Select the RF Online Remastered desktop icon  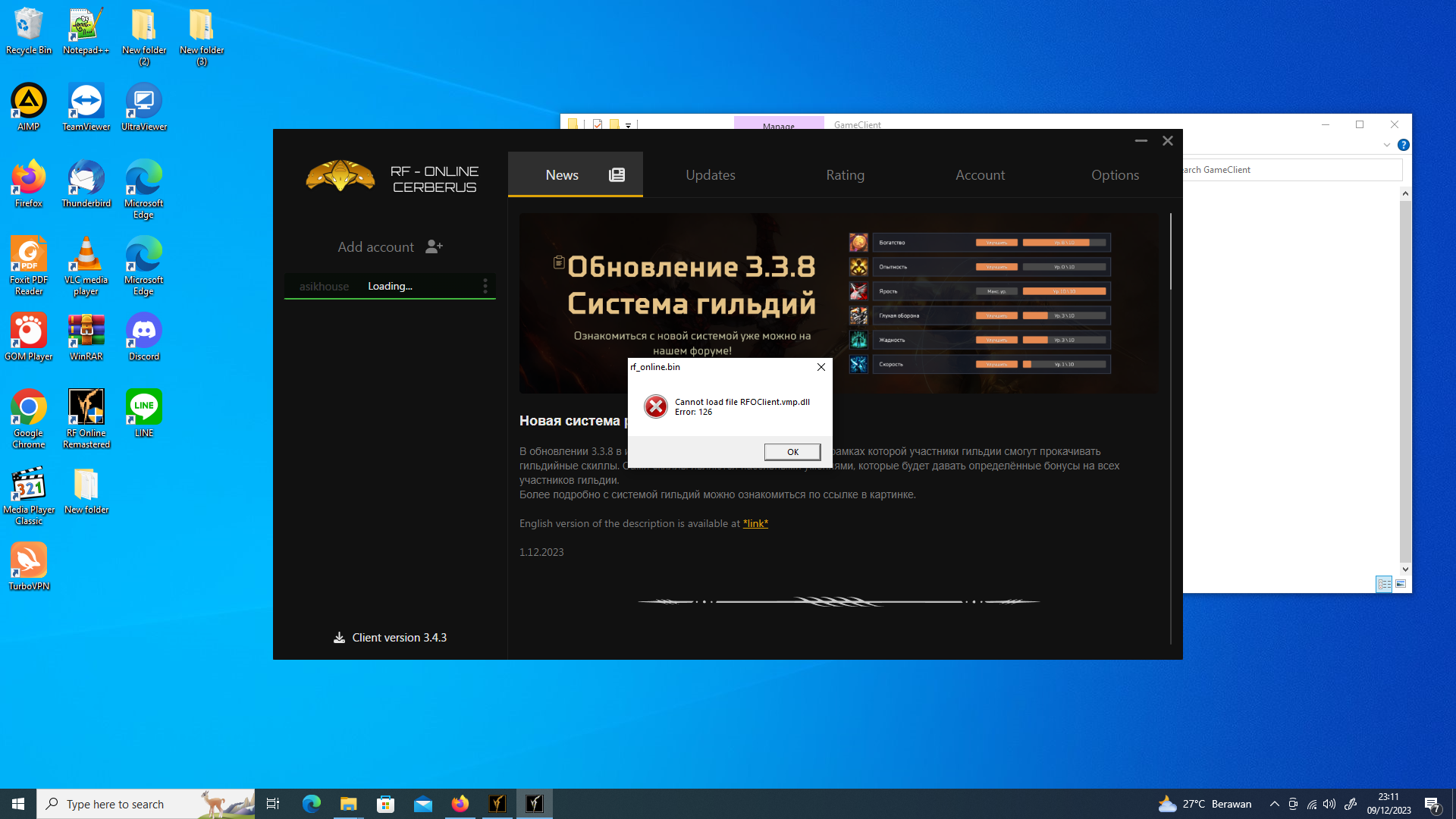coord(86,419)
